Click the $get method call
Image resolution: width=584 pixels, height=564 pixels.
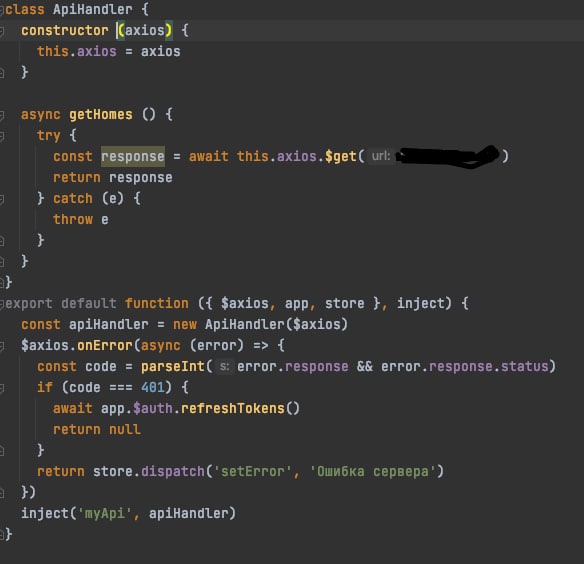[x=340, y=156]
